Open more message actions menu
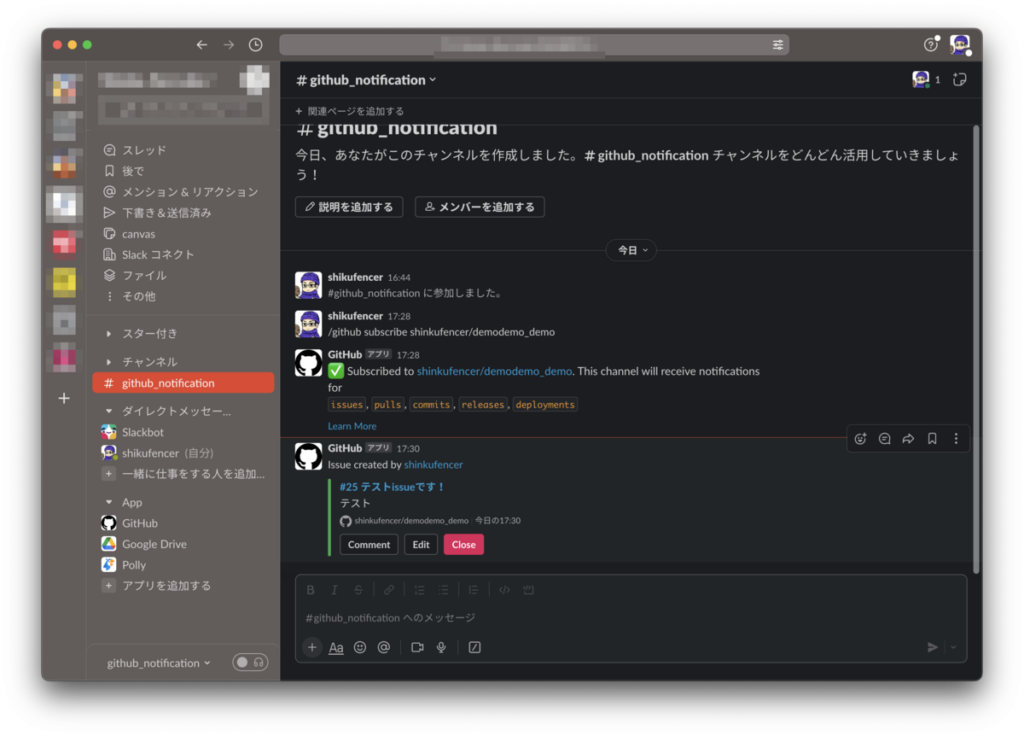The width and height of the screenshot is (1024, 736). (x=956, y=439)
